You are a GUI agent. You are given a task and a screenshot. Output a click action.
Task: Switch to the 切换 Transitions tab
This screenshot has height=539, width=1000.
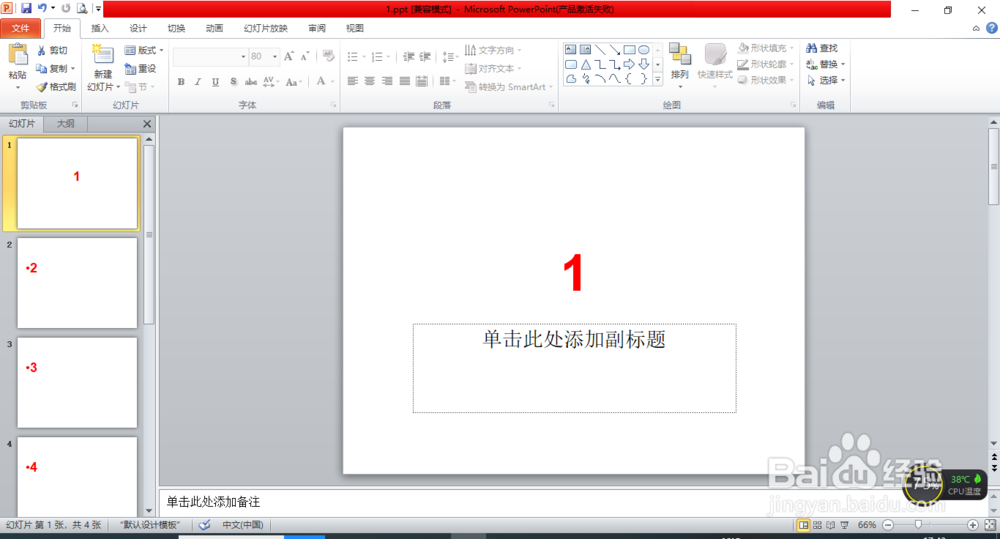pyautogui.click(x=177, y=28)
